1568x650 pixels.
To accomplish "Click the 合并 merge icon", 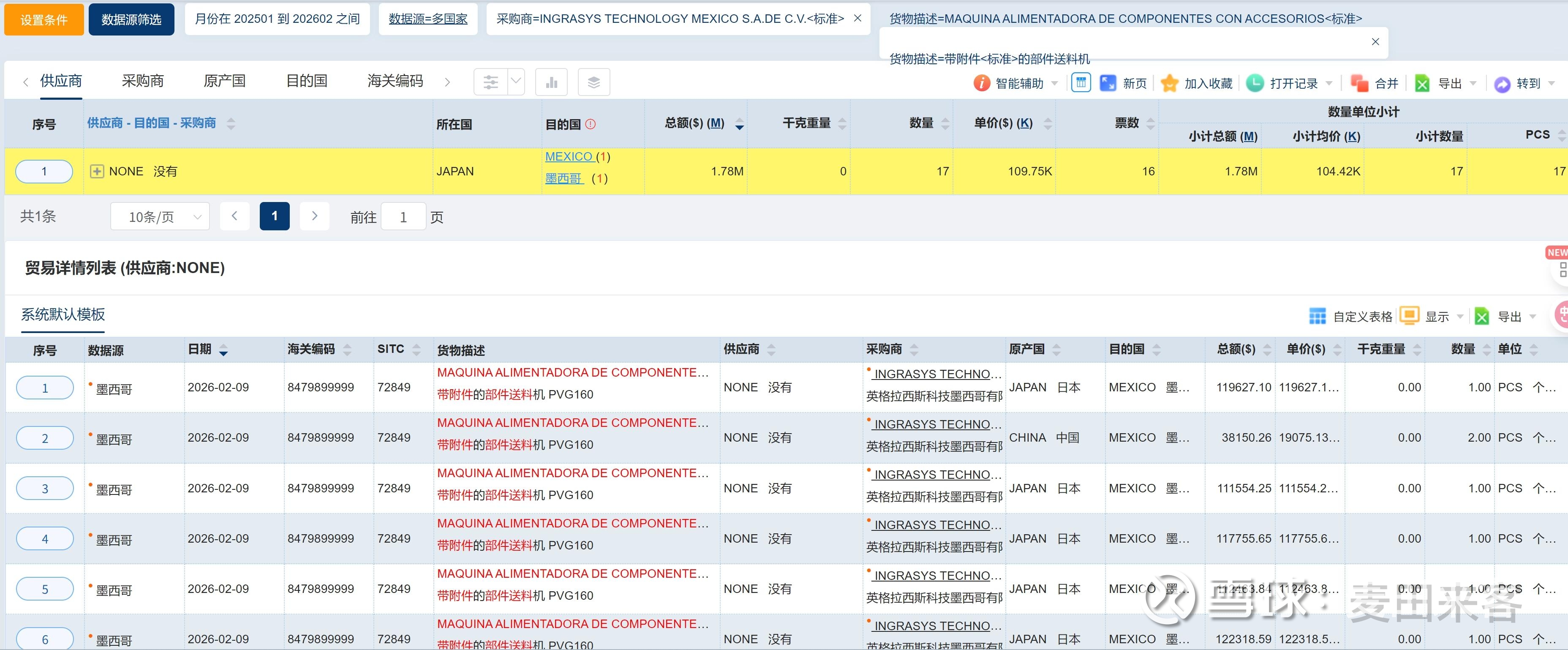I will 1359,83.
